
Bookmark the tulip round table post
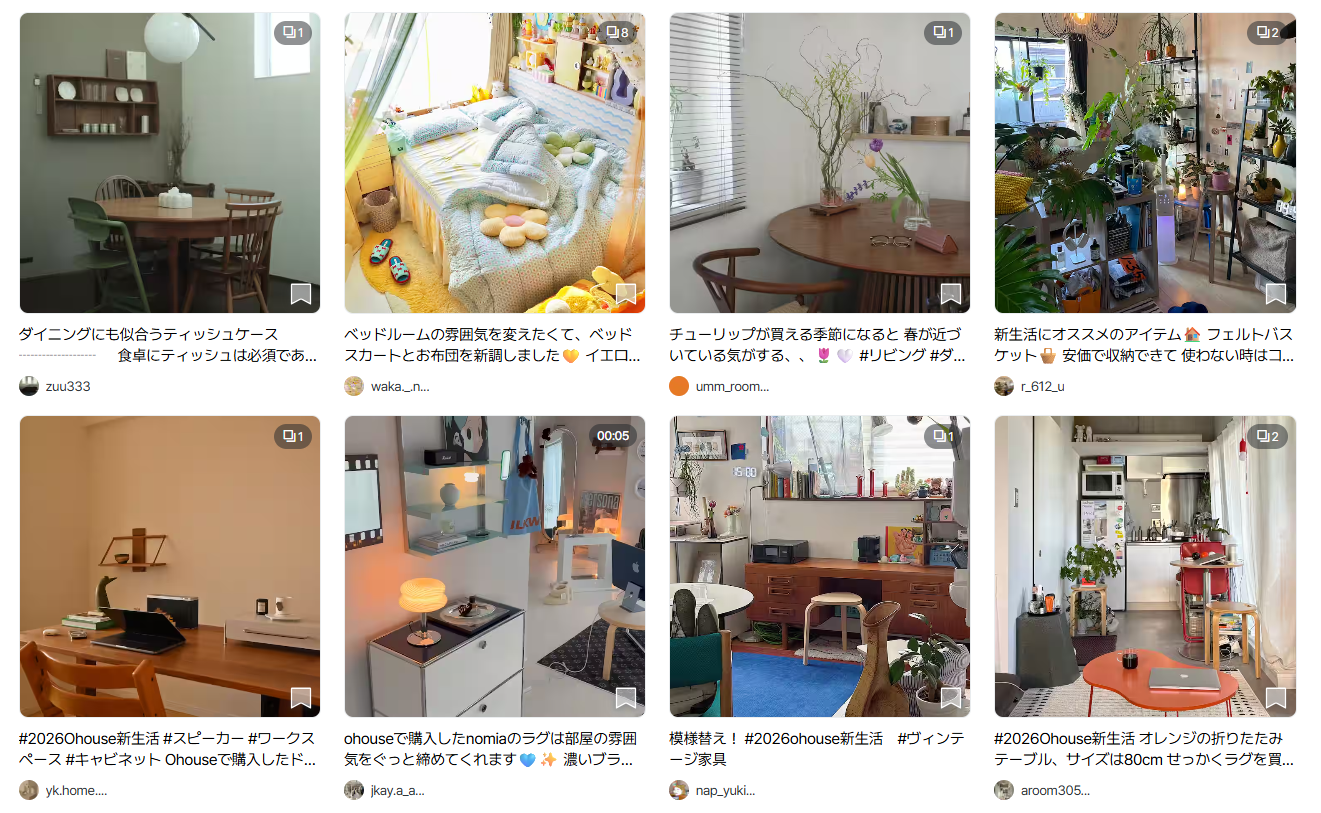coord(950,294)
